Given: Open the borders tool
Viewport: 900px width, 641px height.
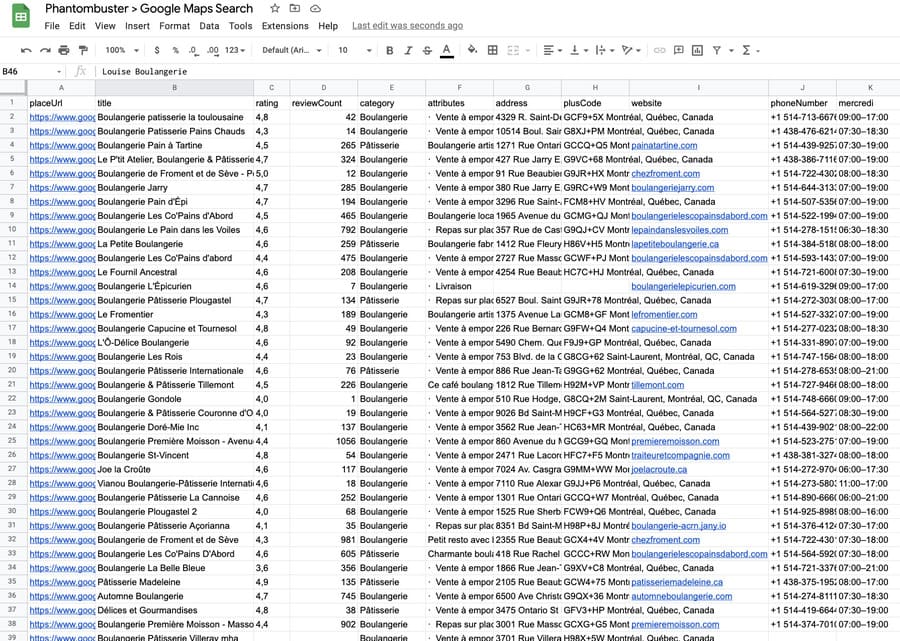Looking at the screenshot, I should pyautogui.click(x=492, y=50).
